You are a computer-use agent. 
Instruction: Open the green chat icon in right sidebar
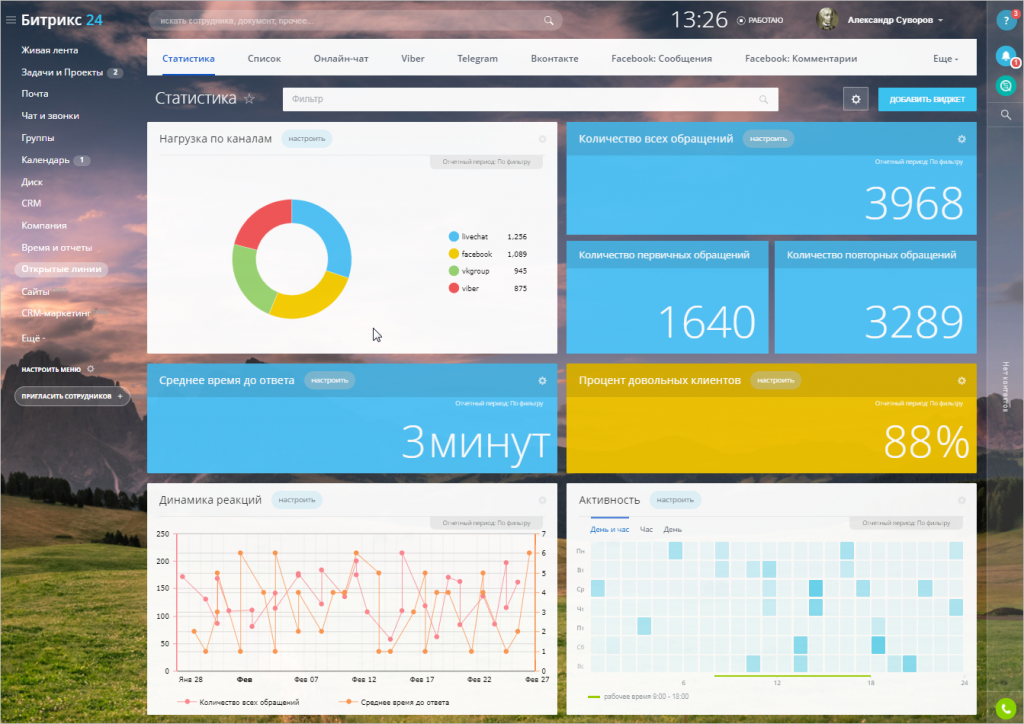(x=1006, y=85)
